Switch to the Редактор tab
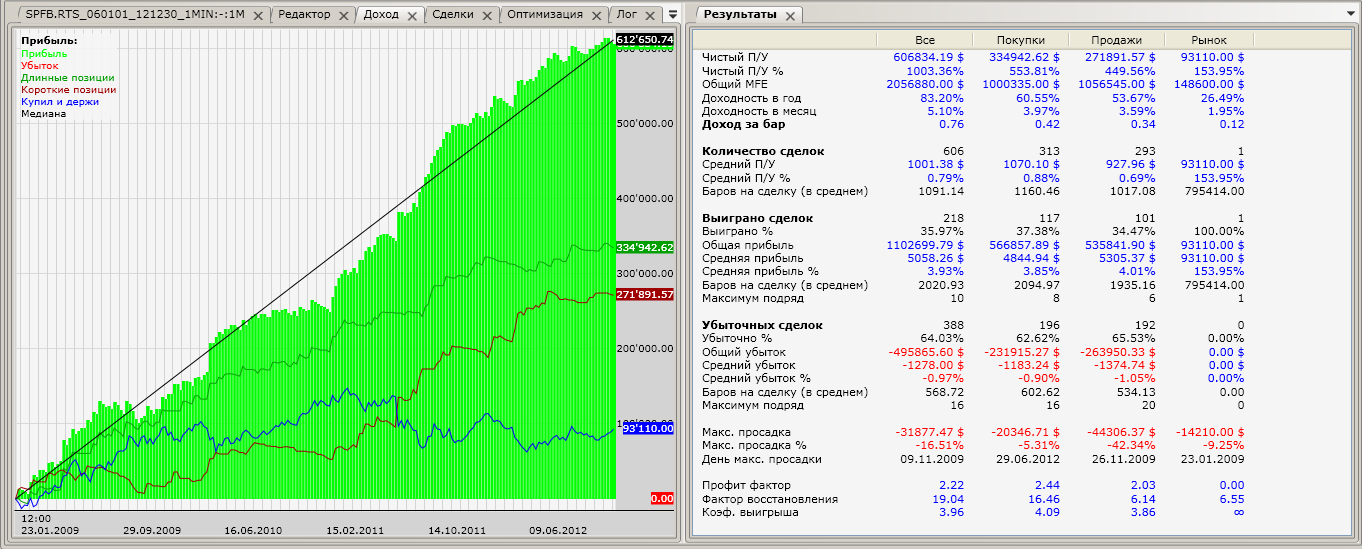Image resolution: width=1362 pixels, height=549 pixels. (x=304, y=15)
